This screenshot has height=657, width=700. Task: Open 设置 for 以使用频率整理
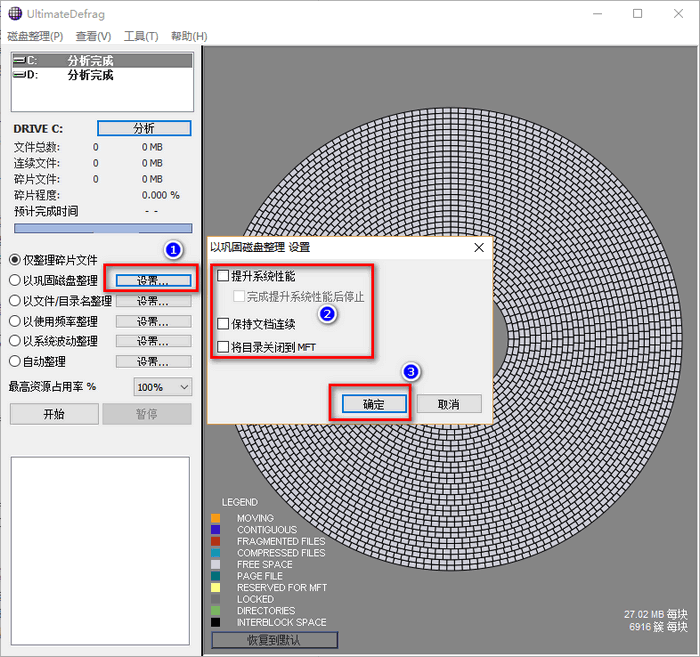pos(154,321)
